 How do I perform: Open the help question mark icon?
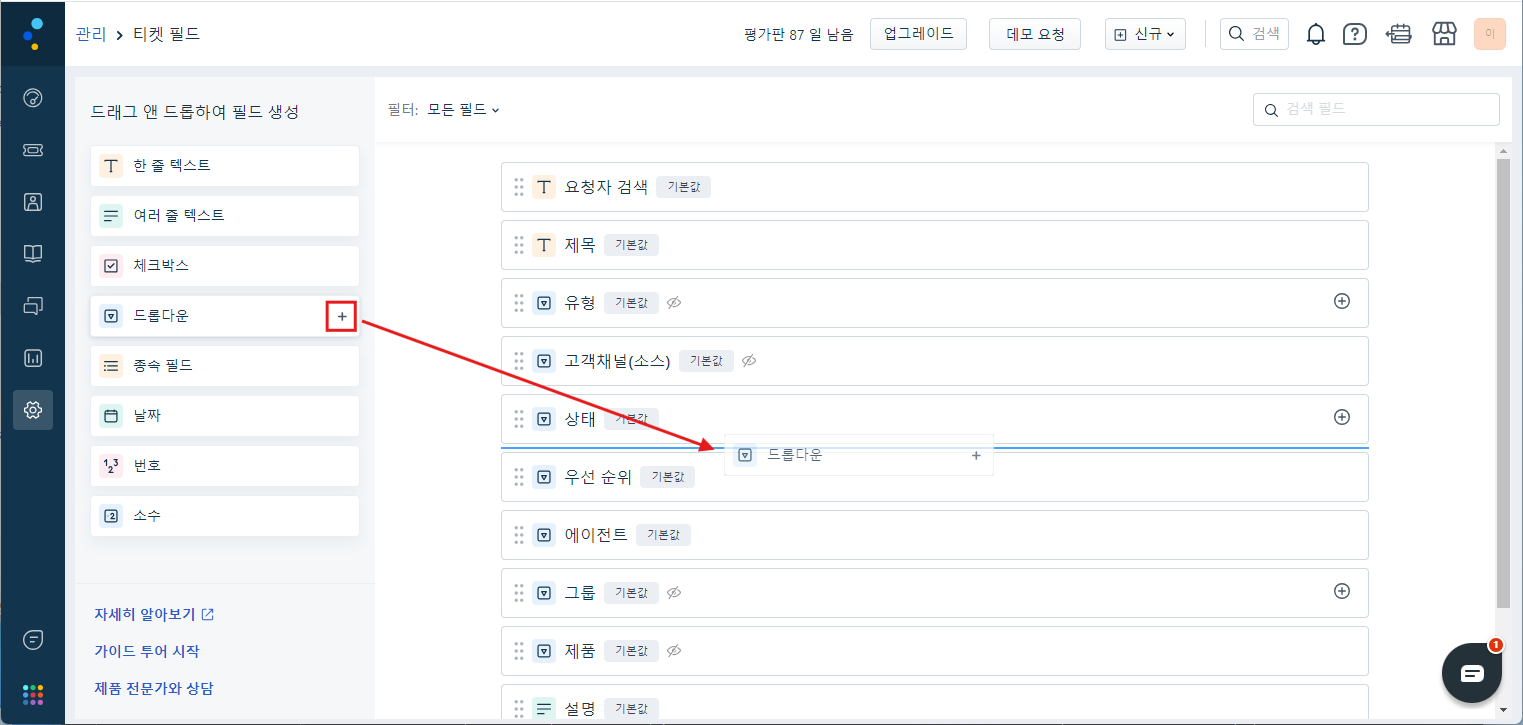[x=1355, y=34]
